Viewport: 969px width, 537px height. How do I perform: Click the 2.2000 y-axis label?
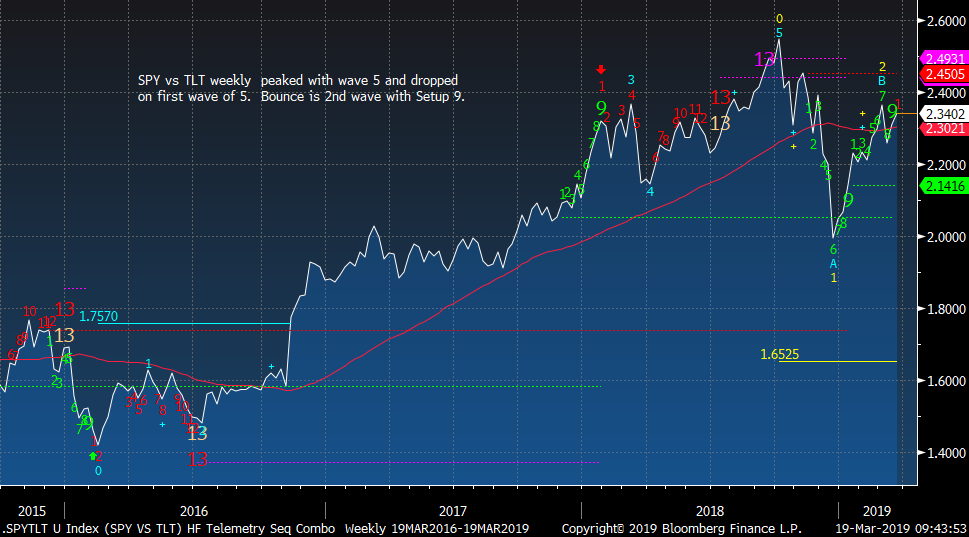pos(946,165)
